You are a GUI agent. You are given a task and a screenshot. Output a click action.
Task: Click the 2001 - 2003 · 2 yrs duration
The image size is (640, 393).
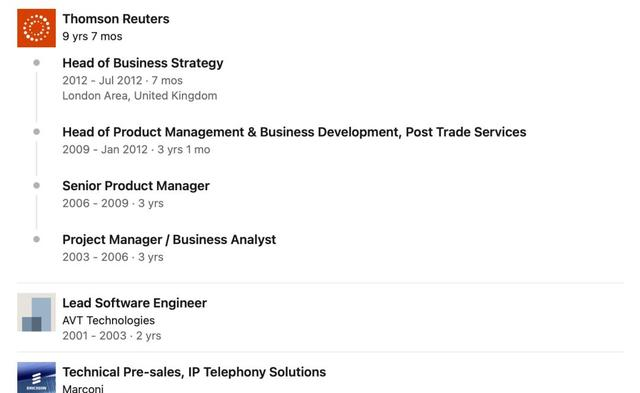[x=112, y=335]
